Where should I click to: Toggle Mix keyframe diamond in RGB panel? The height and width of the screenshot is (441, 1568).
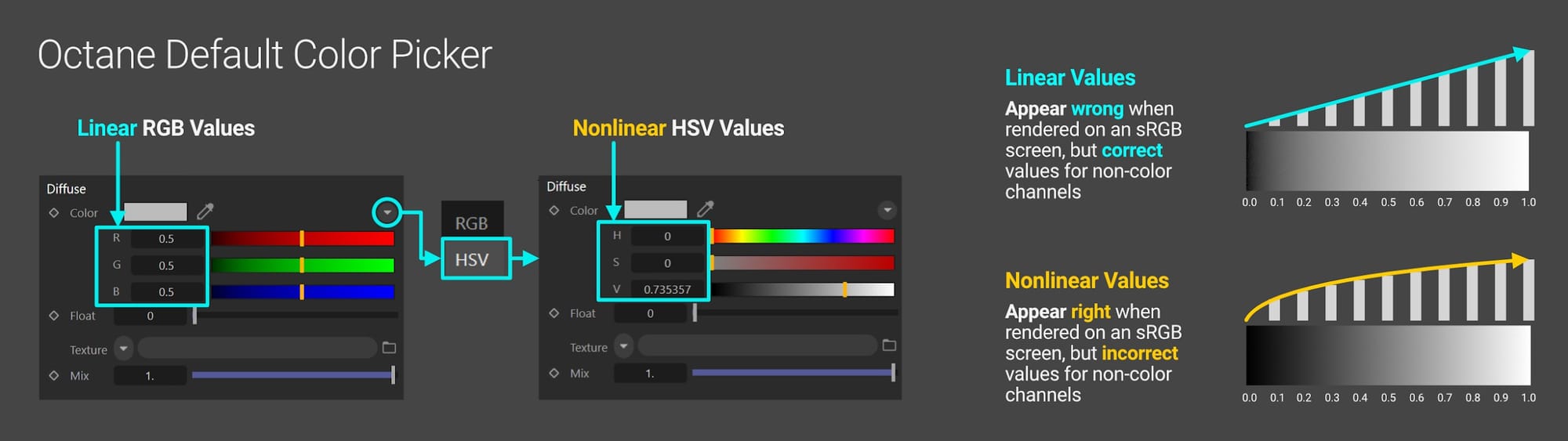coord(54,375)
